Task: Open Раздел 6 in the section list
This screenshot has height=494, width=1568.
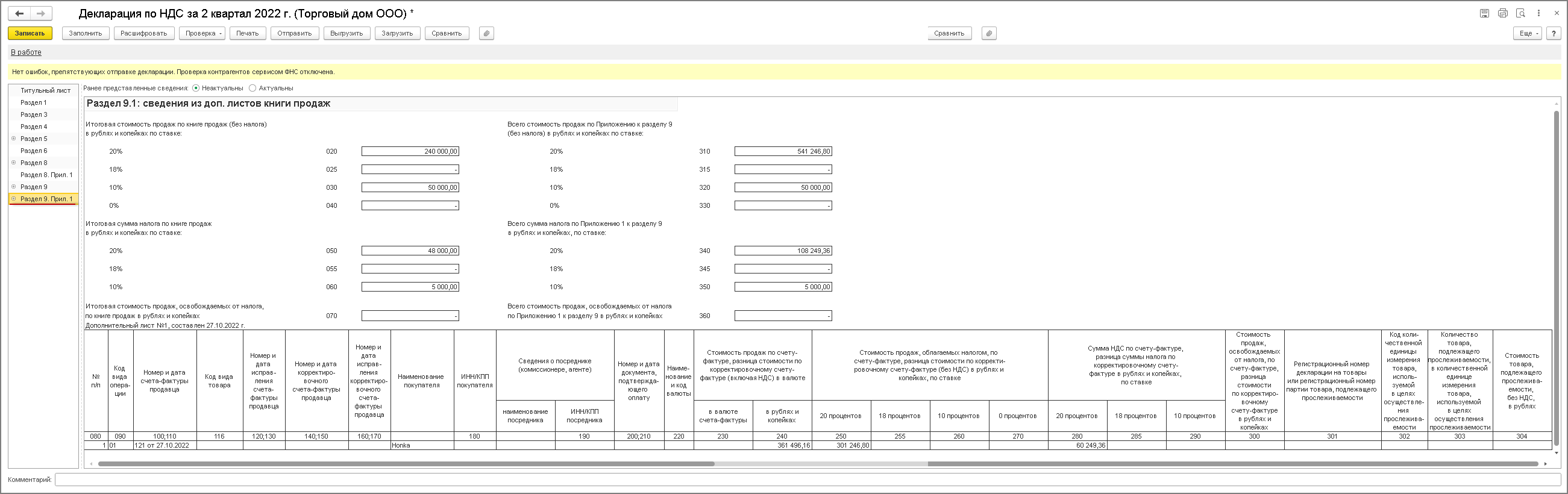Action: pos(34,151)
